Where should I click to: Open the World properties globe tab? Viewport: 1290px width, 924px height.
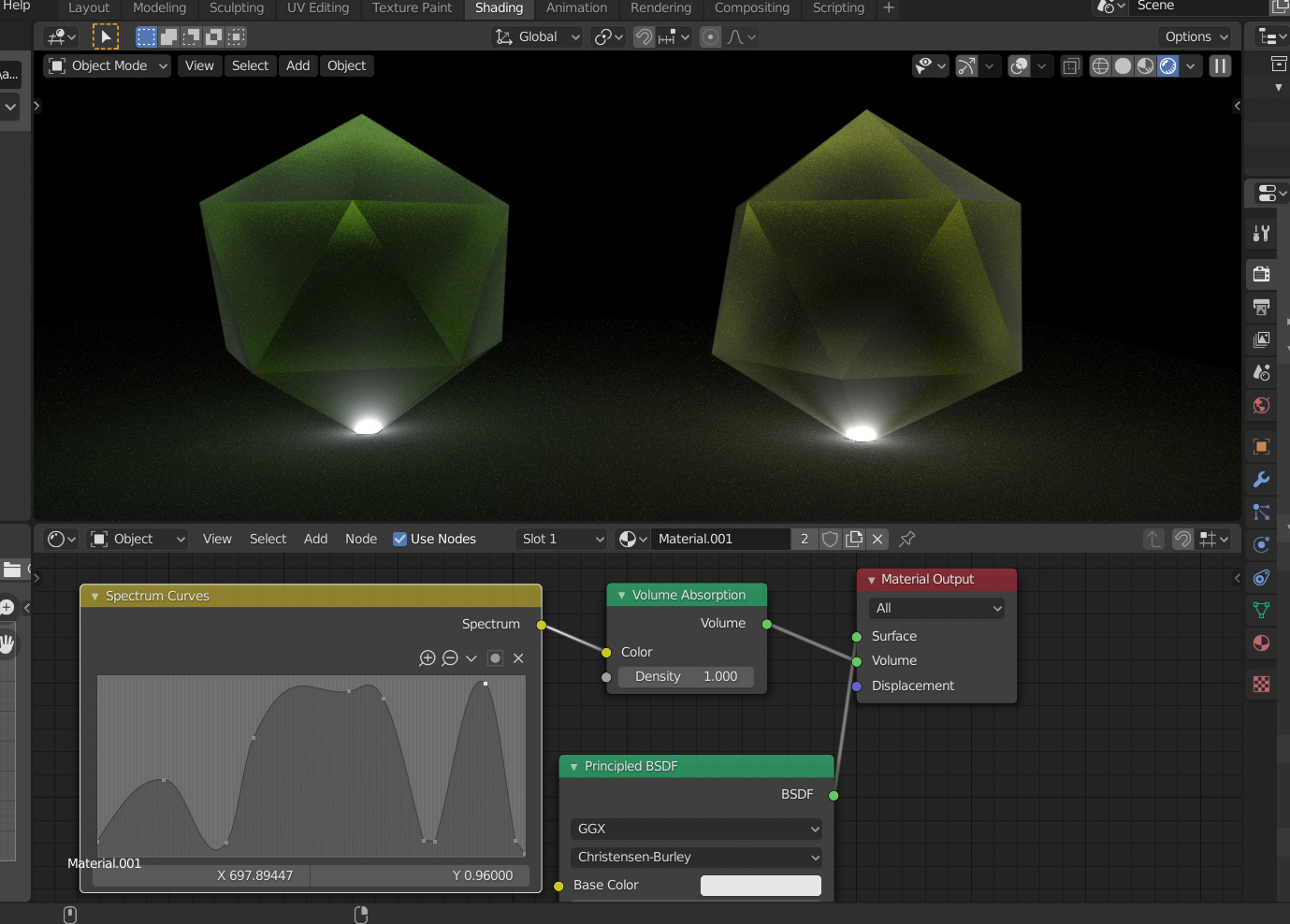pos(1261,405)
